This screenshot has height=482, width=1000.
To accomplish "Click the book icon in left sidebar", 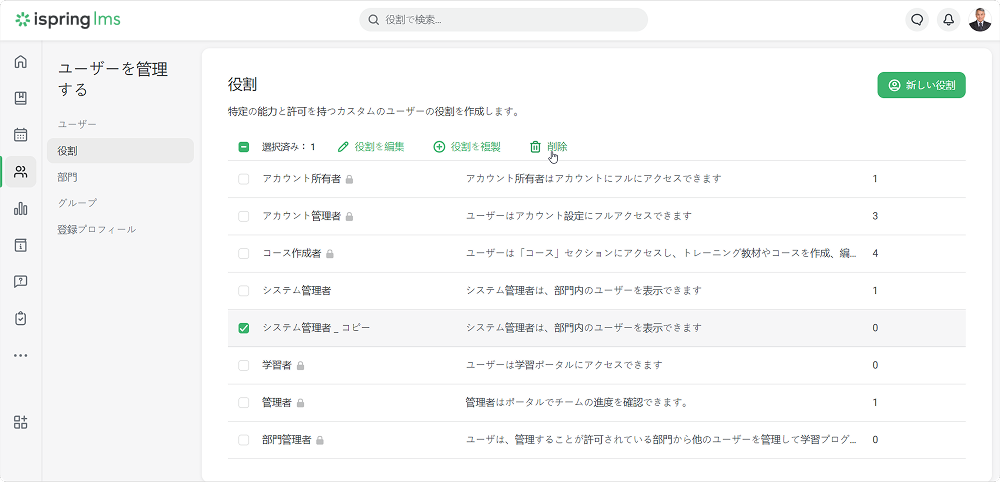I will 20,98.
